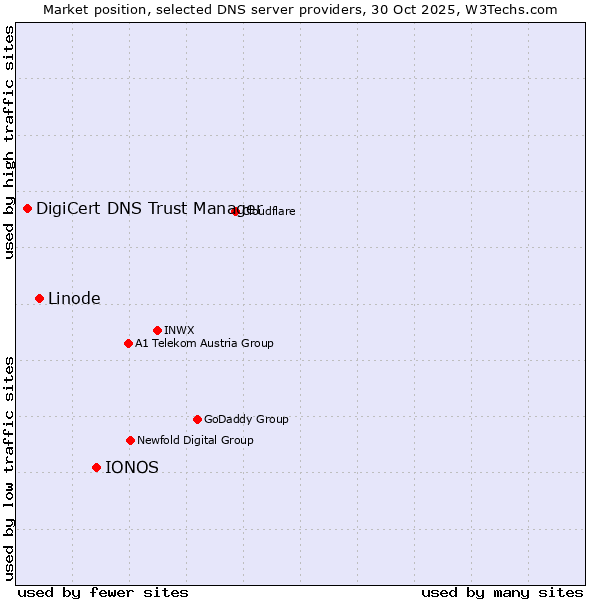Click the 'used by fewer sites' axis label
The image size is (600, 600).
(103, 592)
